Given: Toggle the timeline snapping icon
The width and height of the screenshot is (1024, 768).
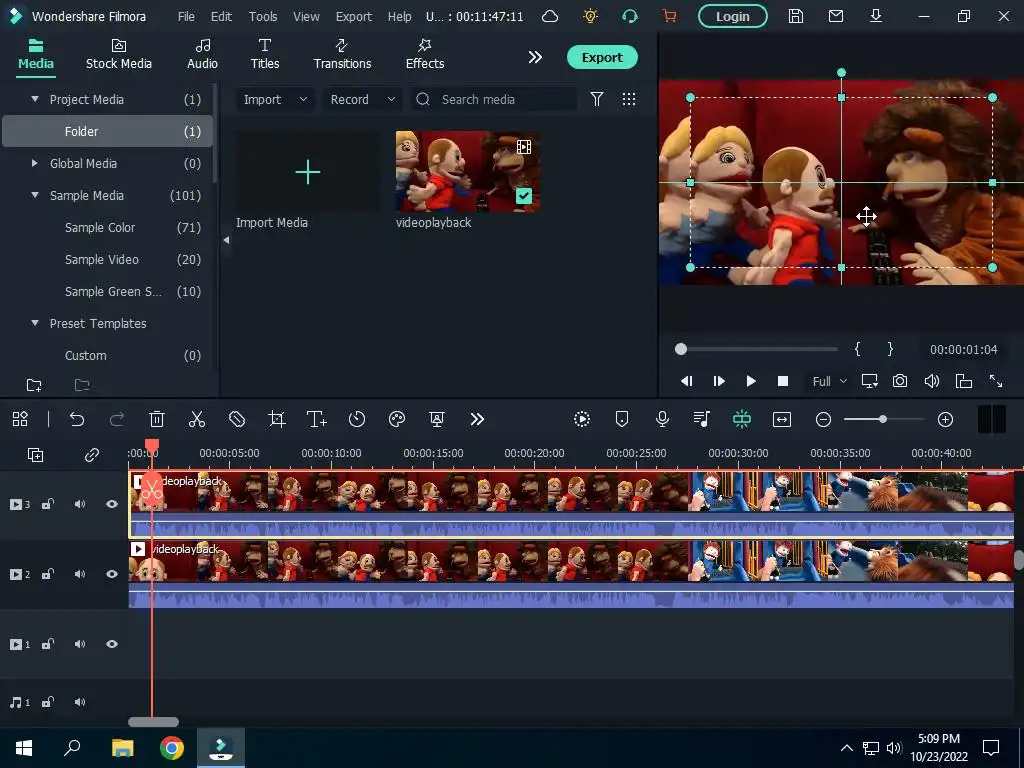Looking at the screenshot, I should 742,419.
